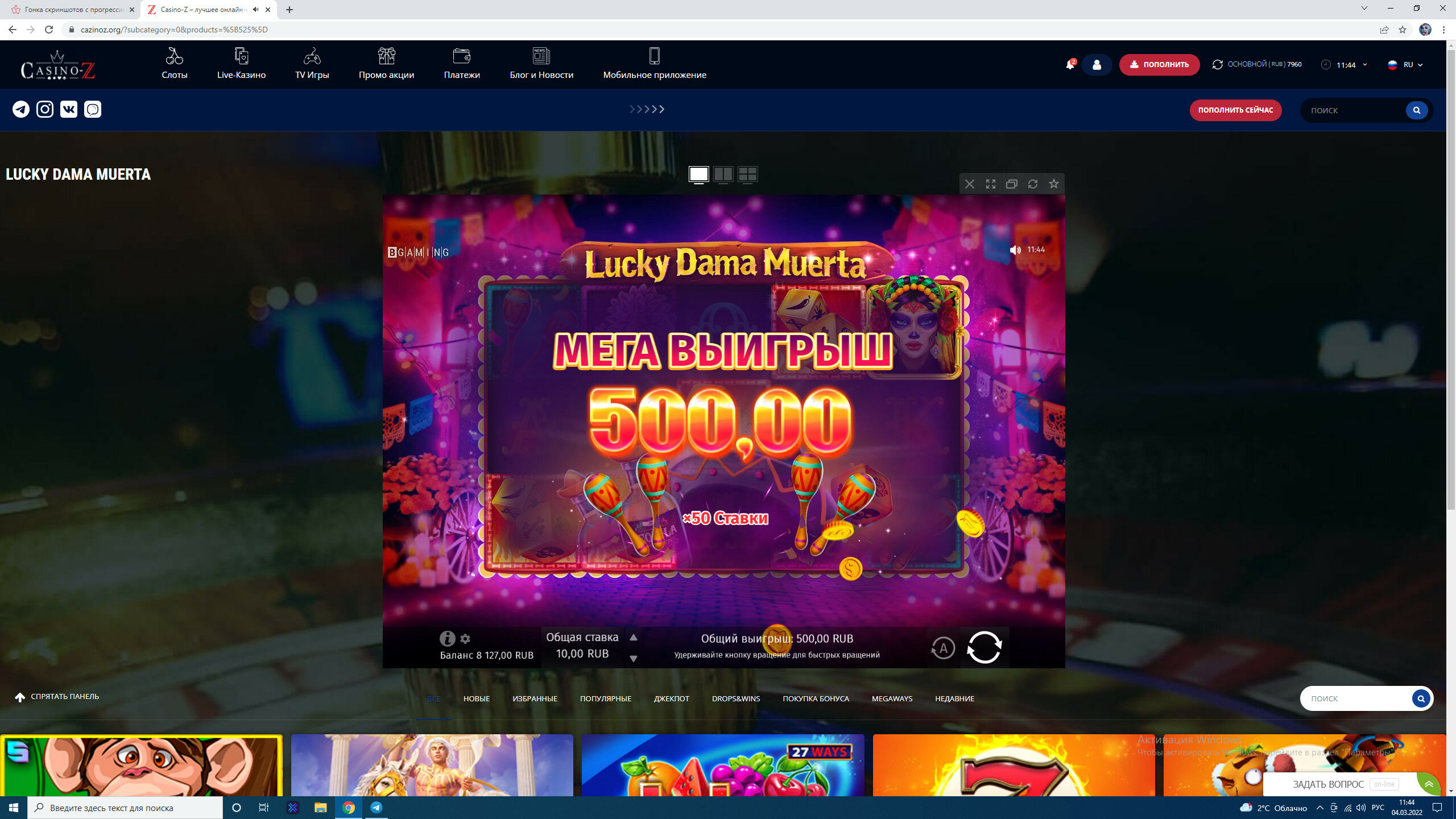This screenshot has height=819, width=1456.
Task: Switch to two-game split view layout
Action: click(723, 174)
